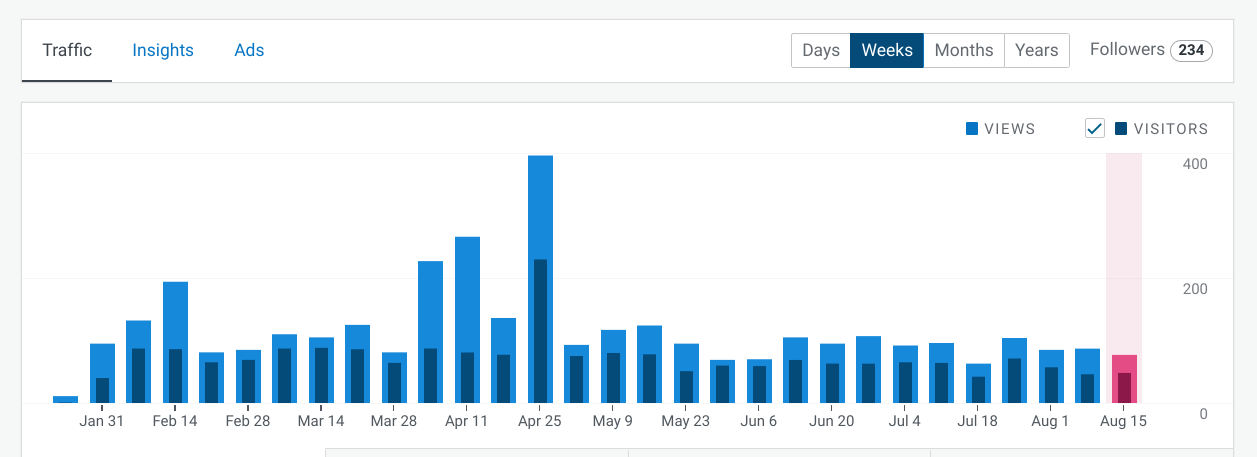The image size is (1257, 457).
Task: Click the Jun 20 week bar
Action: point(832,373)
